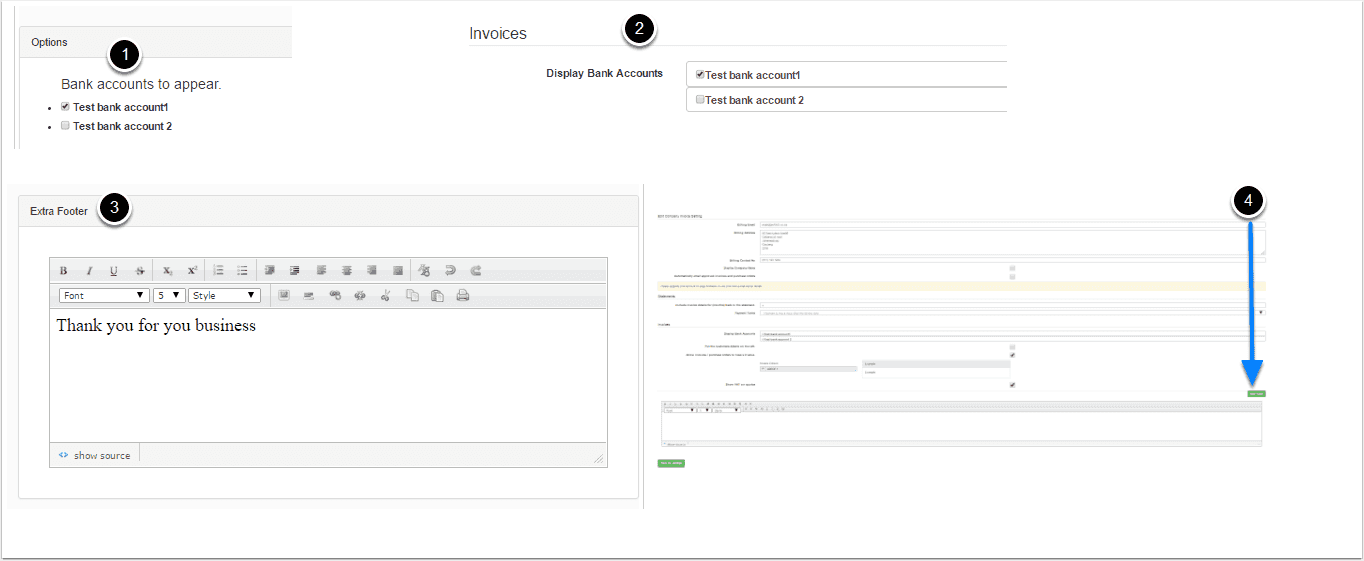Open the font size dropdown showing 5
1364x561 pixels.
pyautogui.click(x=169, y=295)
